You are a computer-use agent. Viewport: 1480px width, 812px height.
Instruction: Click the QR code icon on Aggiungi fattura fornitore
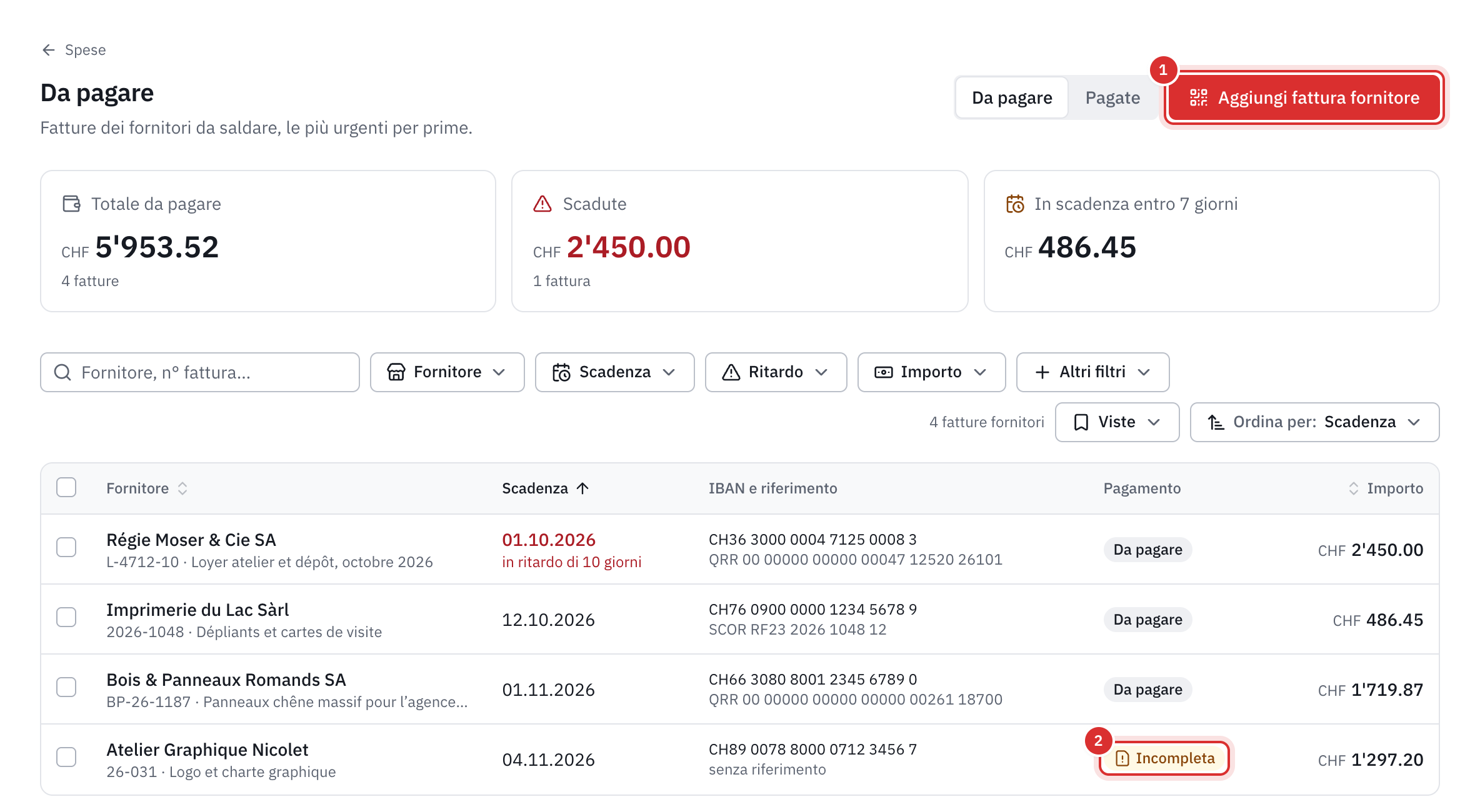(x=1198, y=97)
